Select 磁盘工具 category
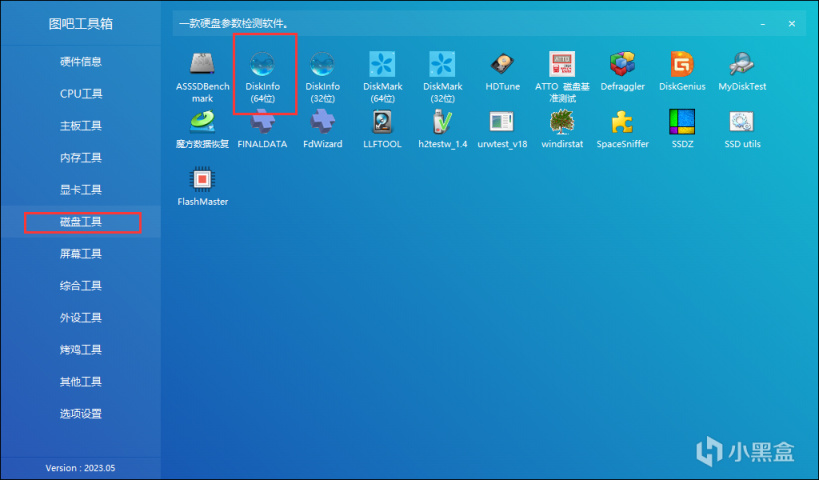 pos(80,221)
